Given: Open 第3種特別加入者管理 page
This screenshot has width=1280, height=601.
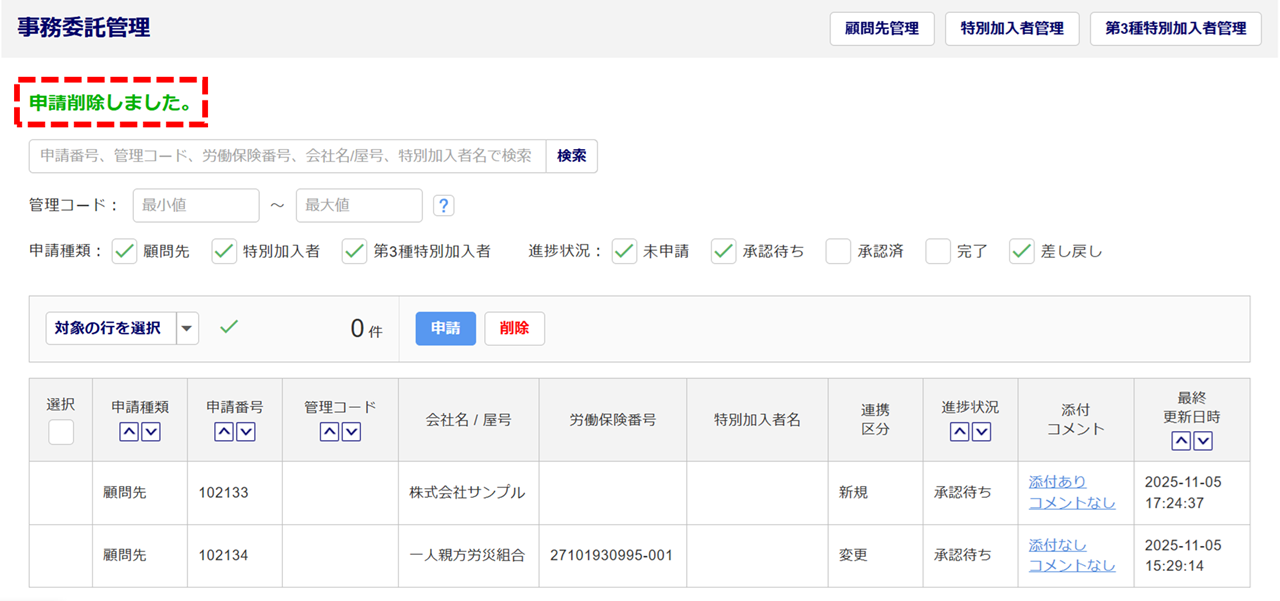Looking at the screenshot, I should (x=1175, y=28).
